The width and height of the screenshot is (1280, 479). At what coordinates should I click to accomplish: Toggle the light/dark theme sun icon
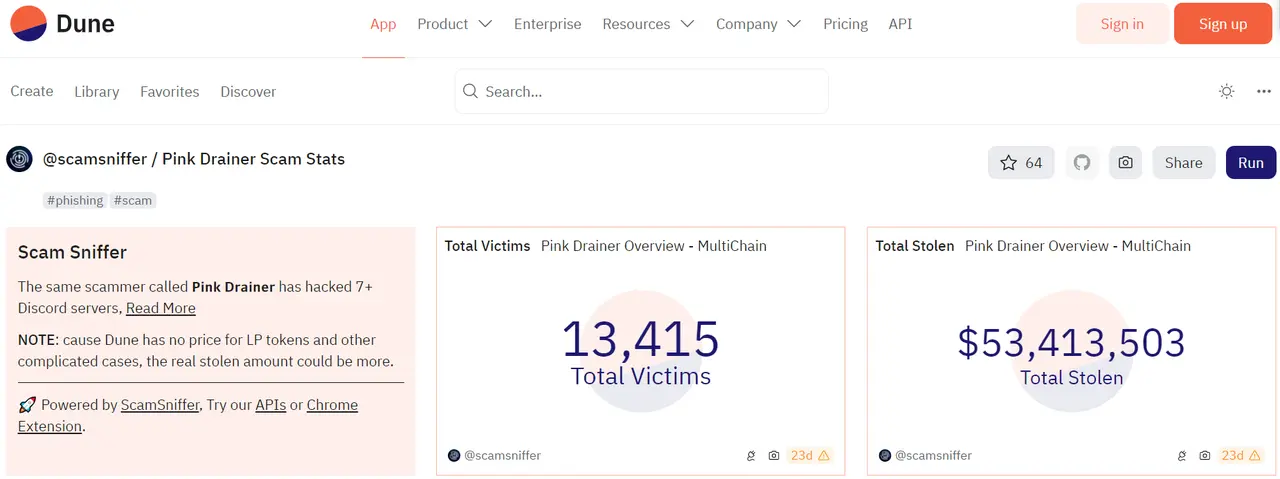click(x=1227, y=91)
